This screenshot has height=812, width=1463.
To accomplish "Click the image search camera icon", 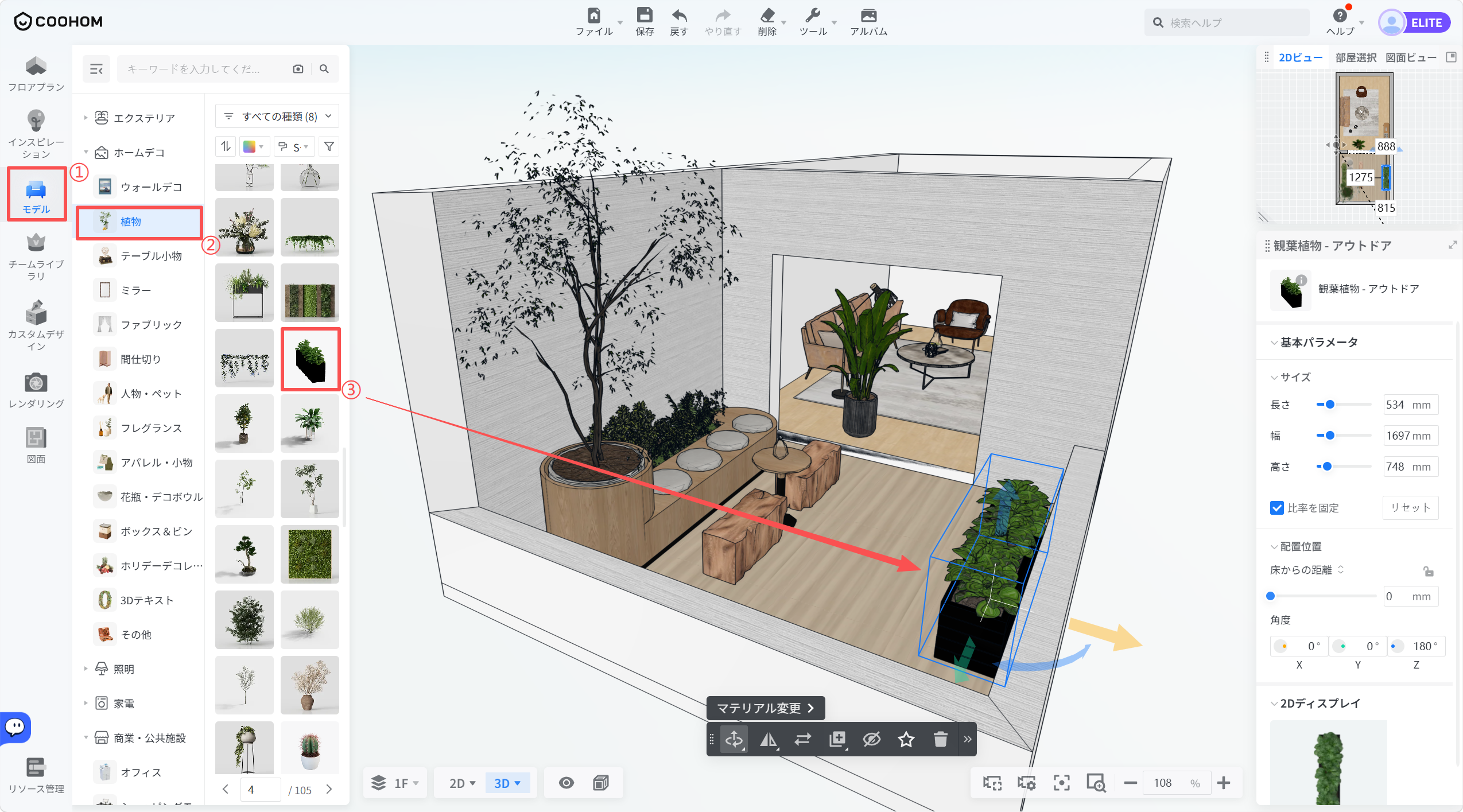I will pyautogui.click(x=298, y=69).
